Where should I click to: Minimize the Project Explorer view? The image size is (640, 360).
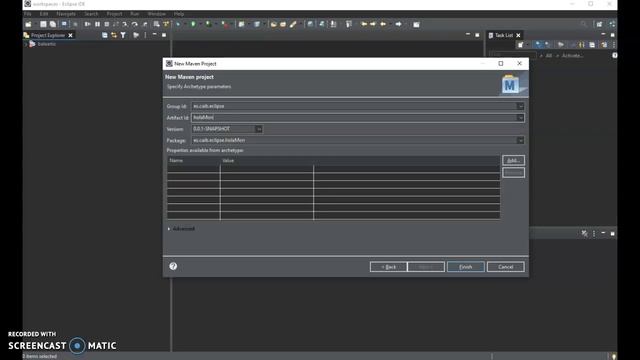(x=155, y=35)
